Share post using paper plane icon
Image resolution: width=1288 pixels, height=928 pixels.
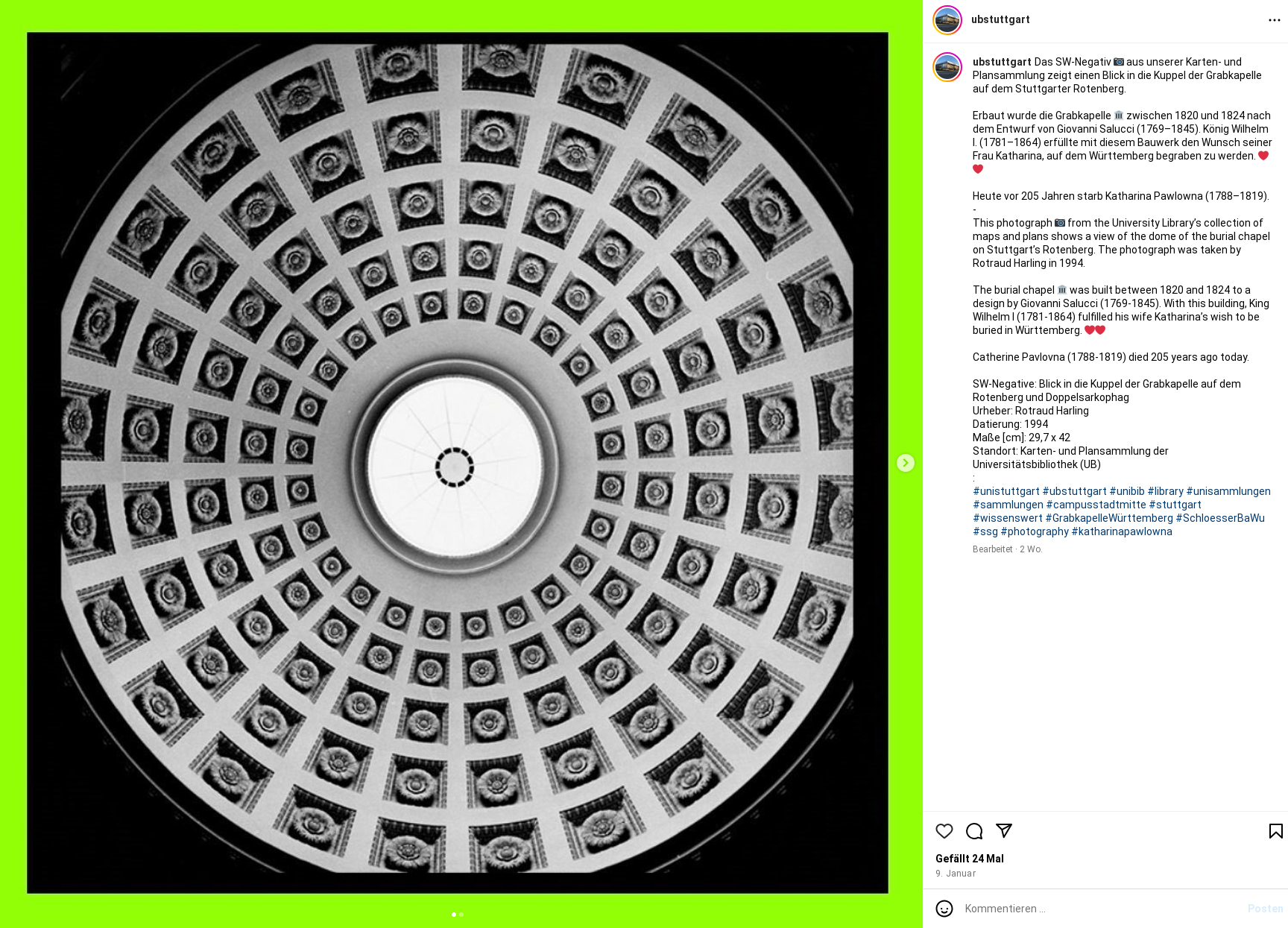[1004, 830]
